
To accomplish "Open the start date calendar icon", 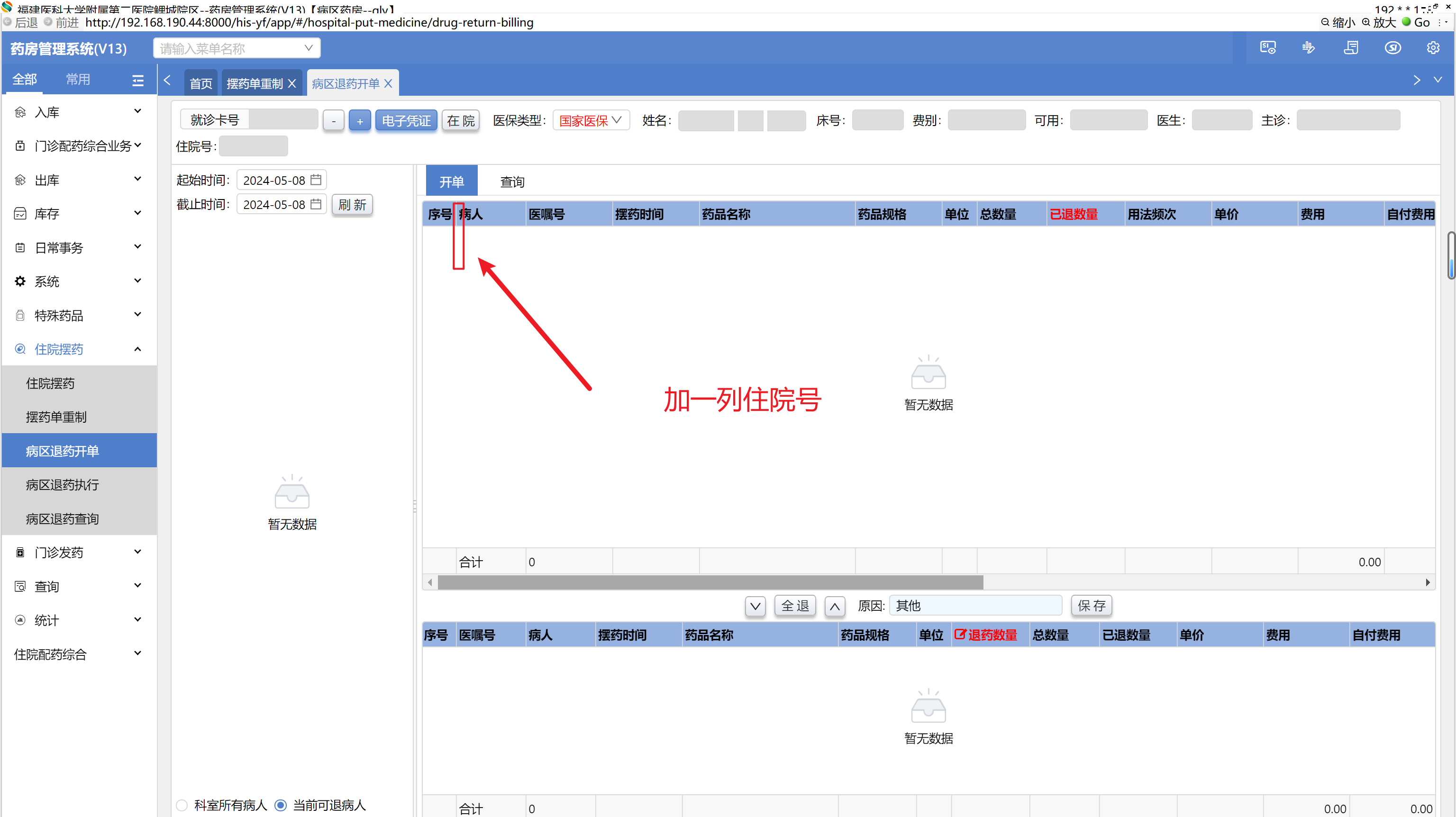I will pyautogui.click(x=316, y=180).
